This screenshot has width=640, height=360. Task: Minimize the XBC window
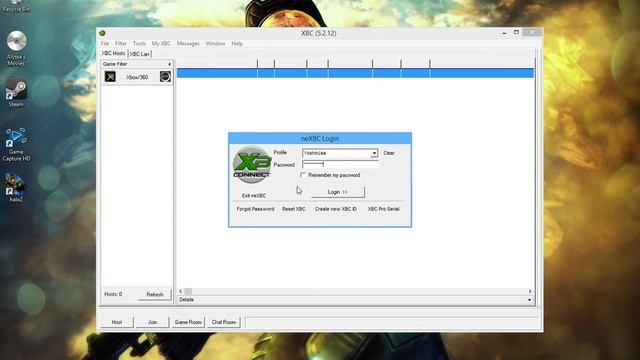[504, 33]
